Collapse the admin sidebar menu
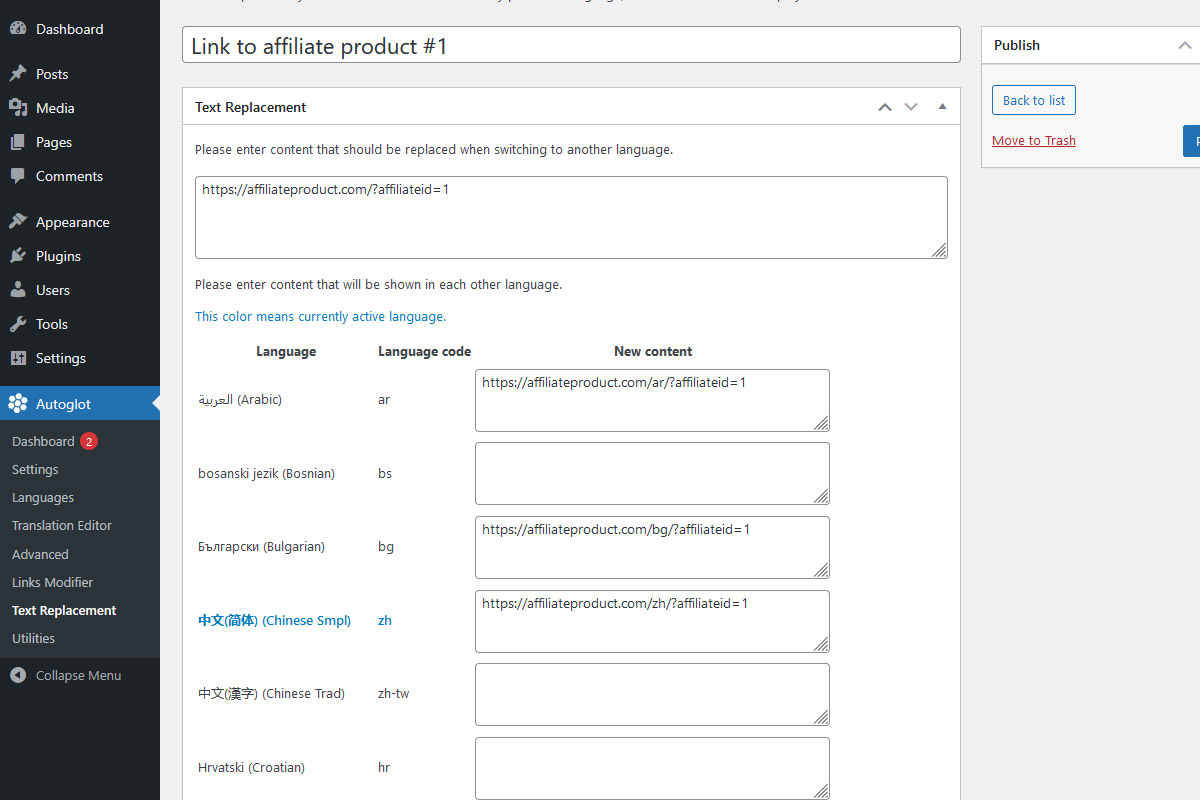 pyautogui.click(x=66, y=675)
